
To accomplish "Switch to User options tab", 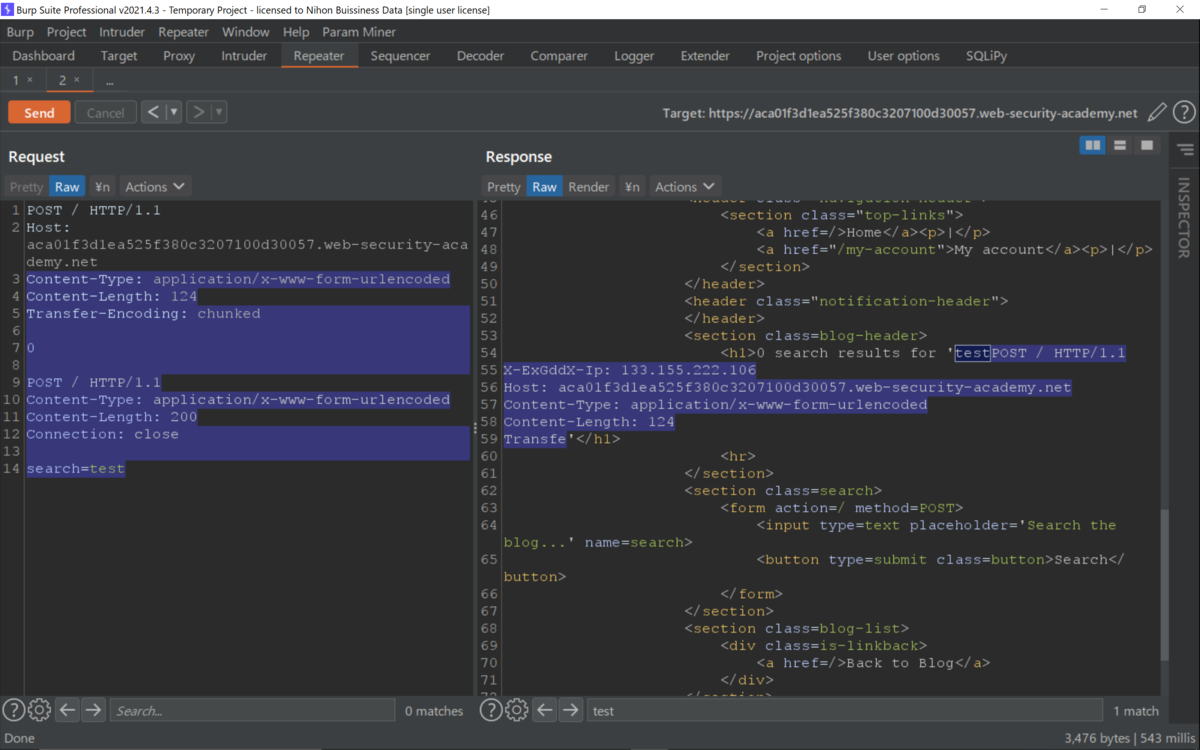I will [x=904, y=56].
